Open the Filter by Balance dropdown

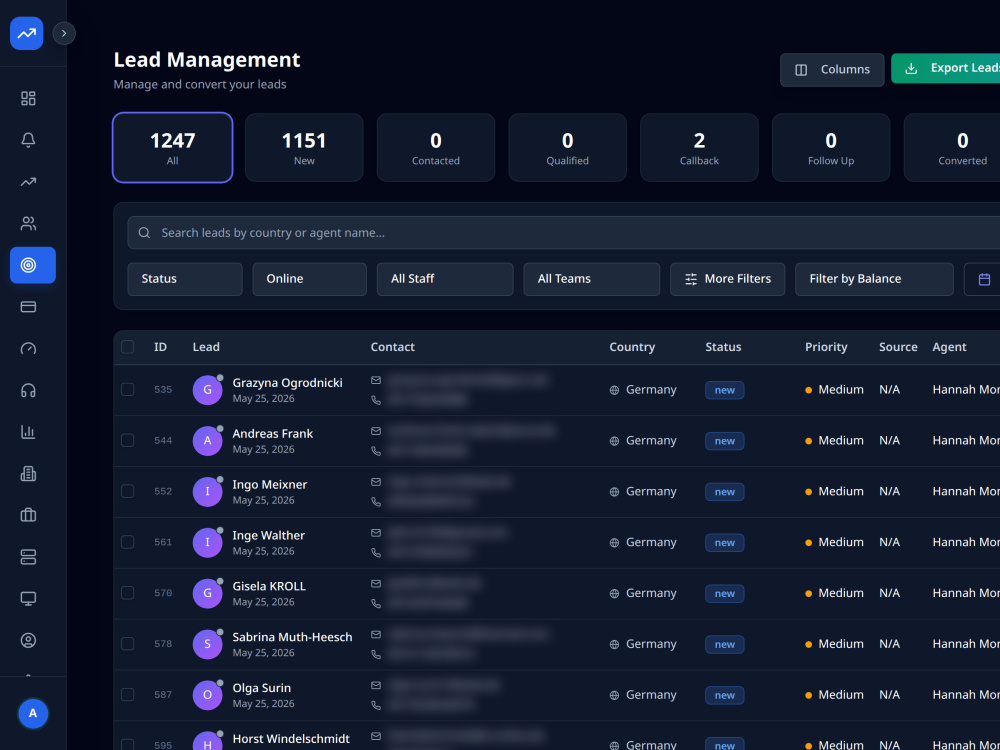(874, 279)
